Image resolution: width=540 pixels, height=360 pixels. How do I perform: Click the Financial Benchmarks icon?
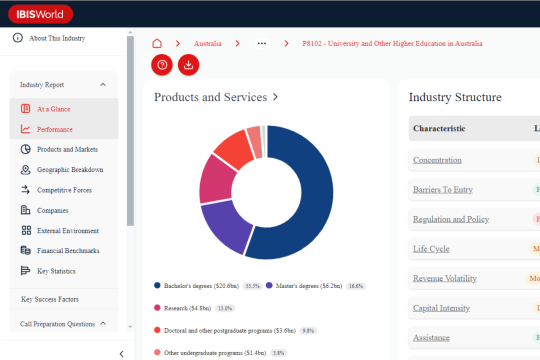[25, 250]
